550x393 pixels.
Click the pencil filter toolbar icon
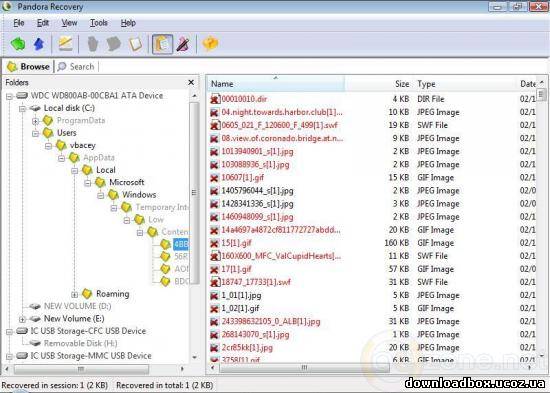[x=183, y=44]
